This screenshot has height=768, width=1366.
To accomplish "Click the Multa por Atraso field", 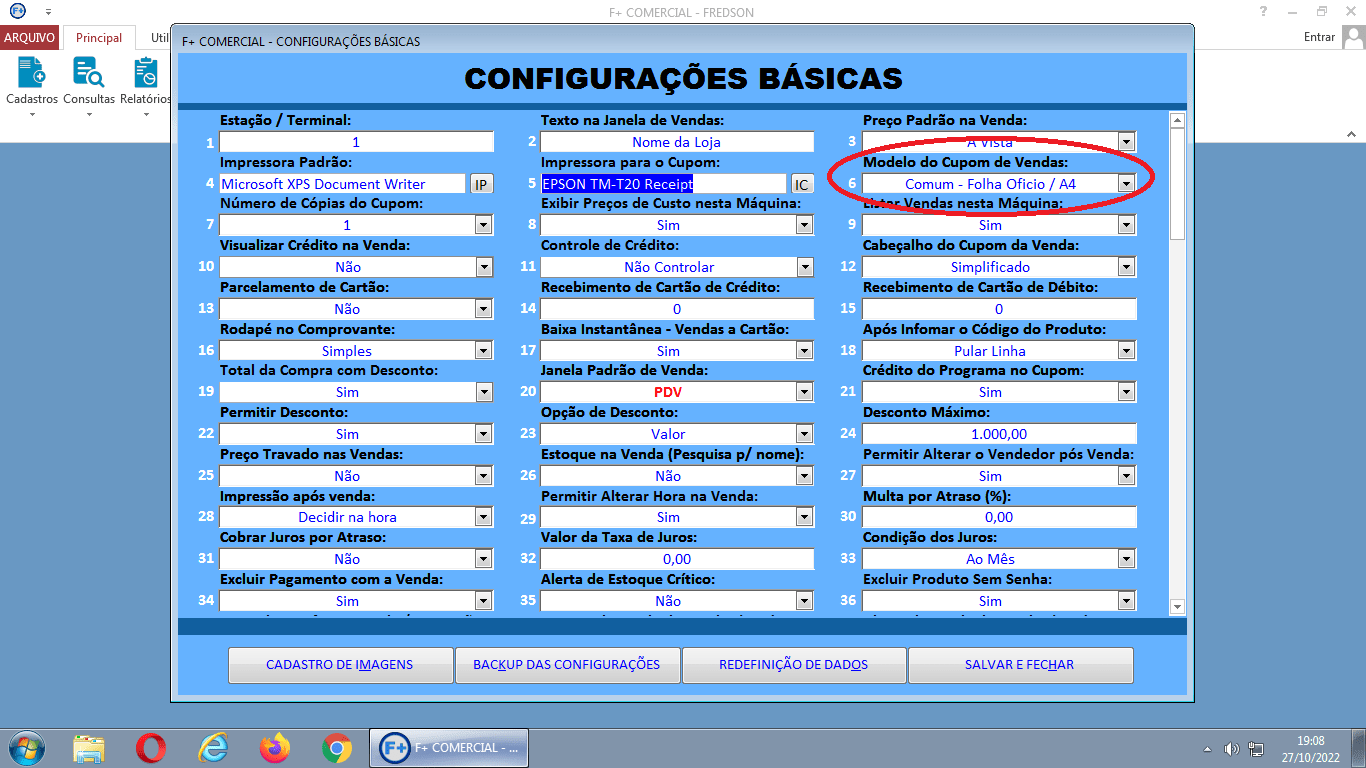I will point(999,517).
